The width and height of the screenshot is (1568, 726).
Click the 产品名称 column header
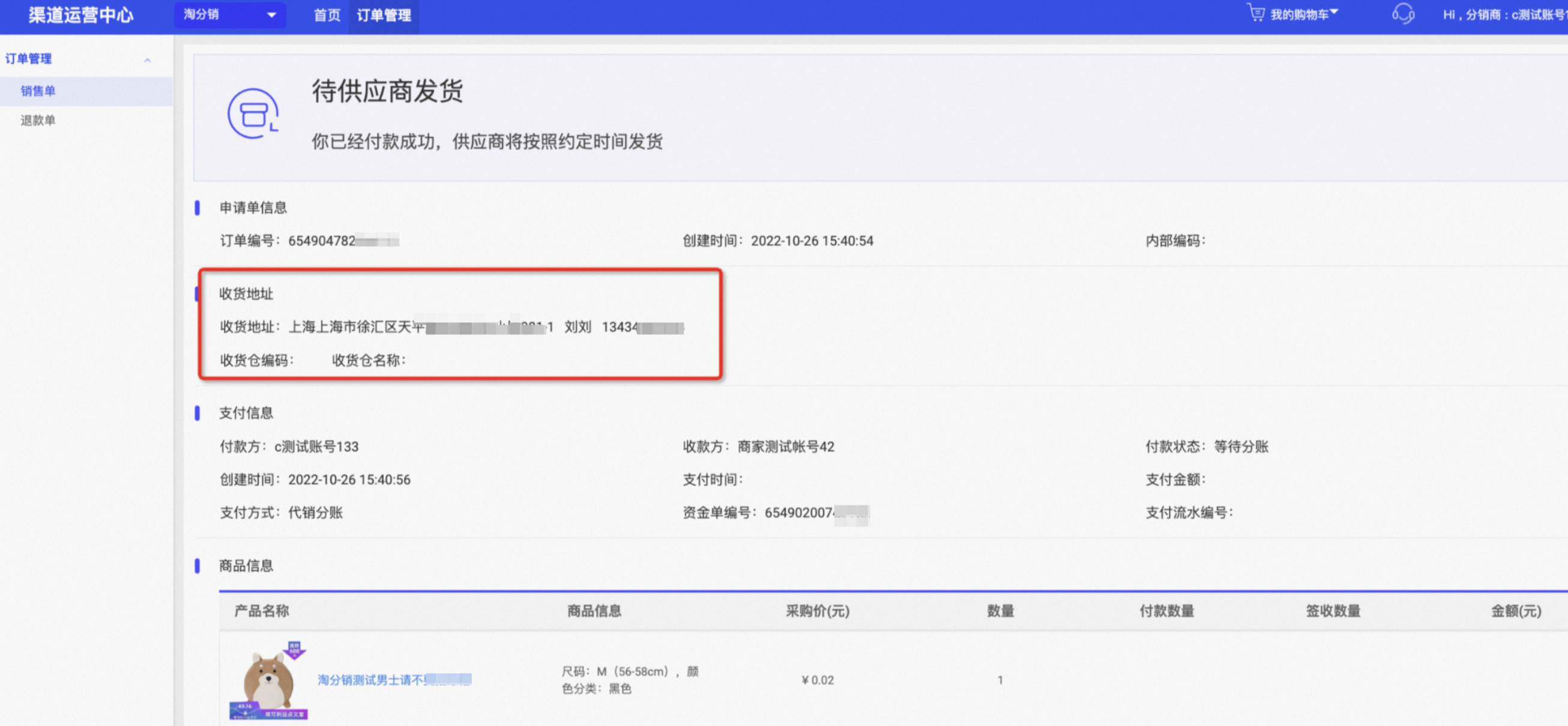(x=262, y=610)
